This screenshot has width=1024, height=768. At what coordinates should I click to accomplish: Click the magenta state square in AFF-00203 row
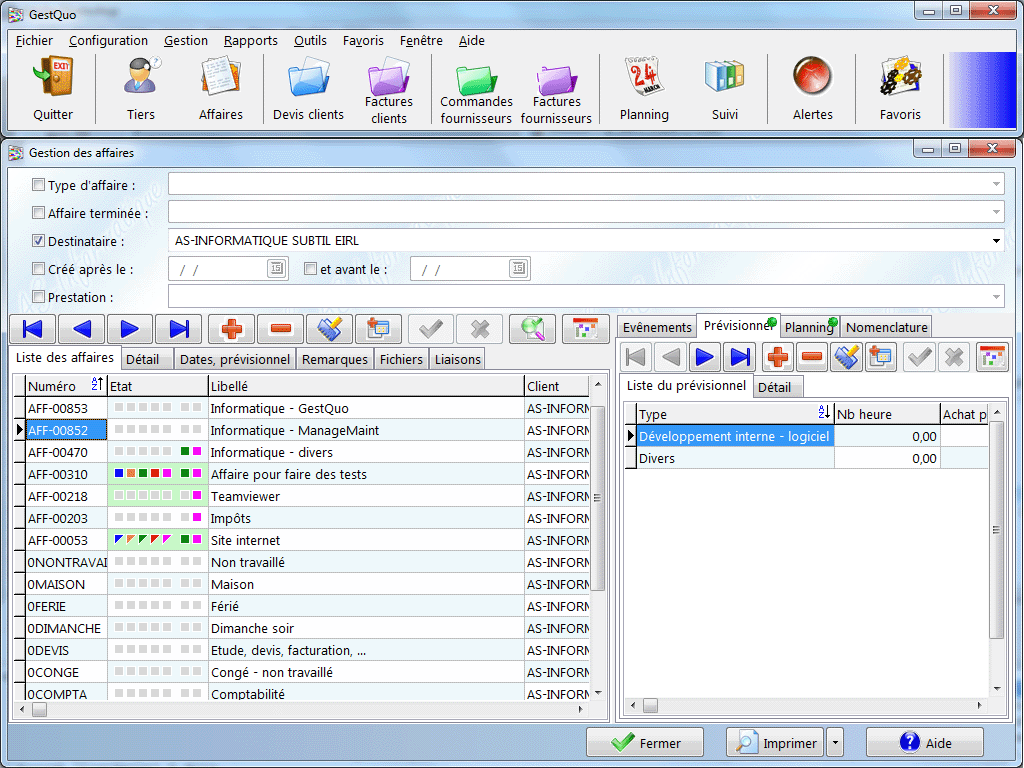tap(197, 517)
